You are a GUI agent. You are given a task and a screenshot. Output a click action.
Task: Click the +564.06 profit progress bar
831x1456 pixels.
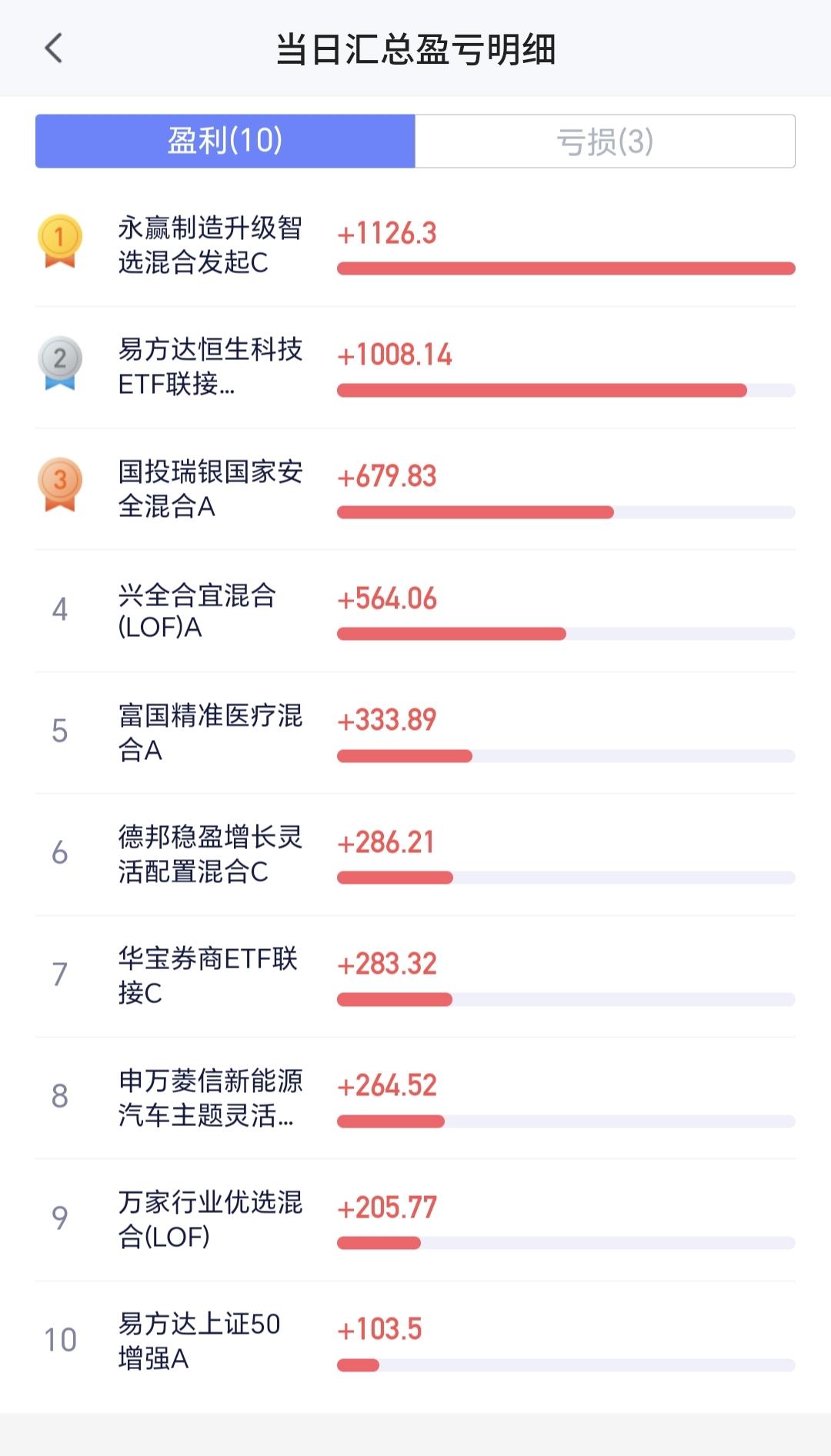pos(566,634)
